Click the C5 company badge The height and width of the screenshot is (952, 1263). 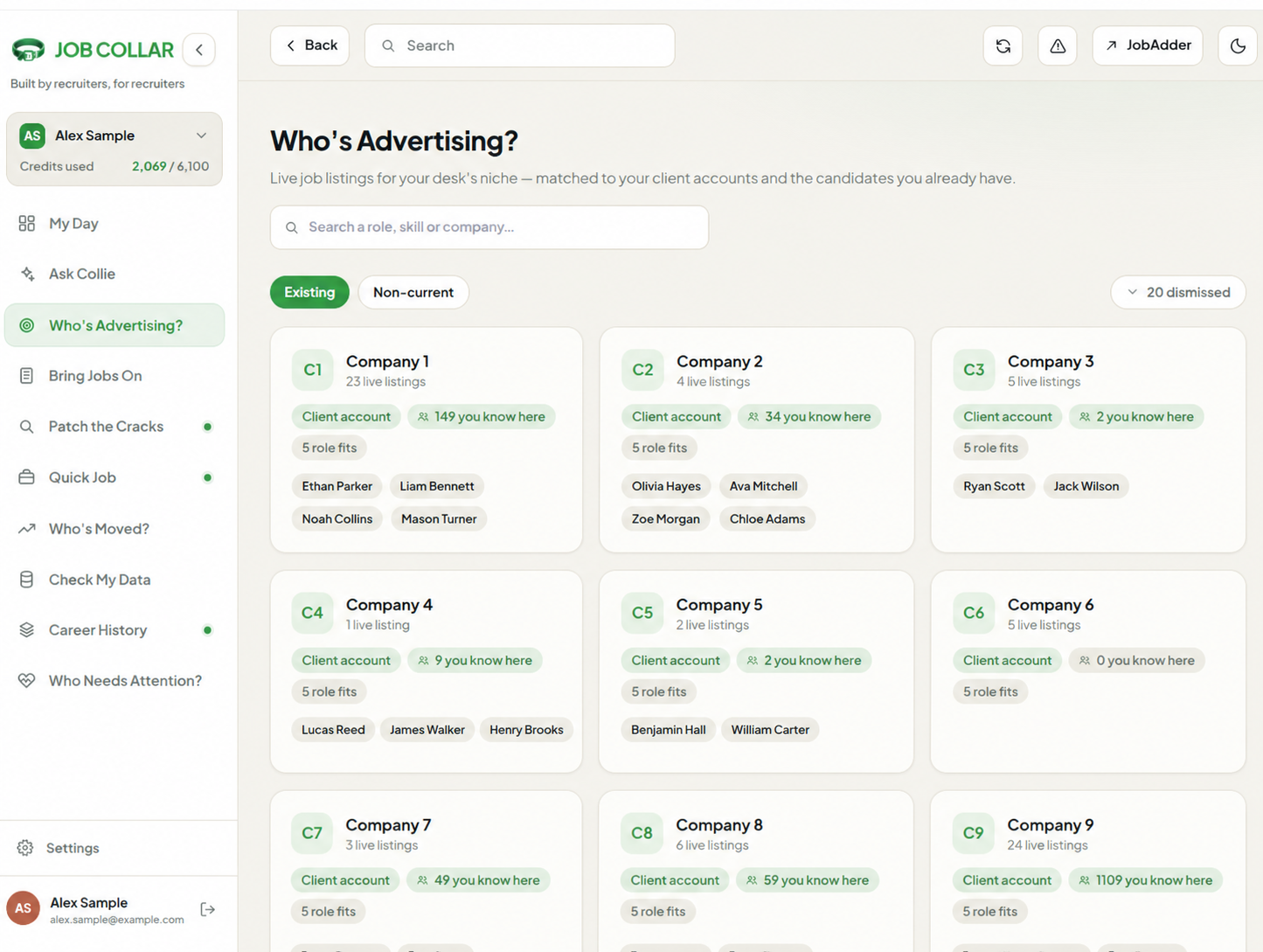pyautogui.click(x=642, y=613)
